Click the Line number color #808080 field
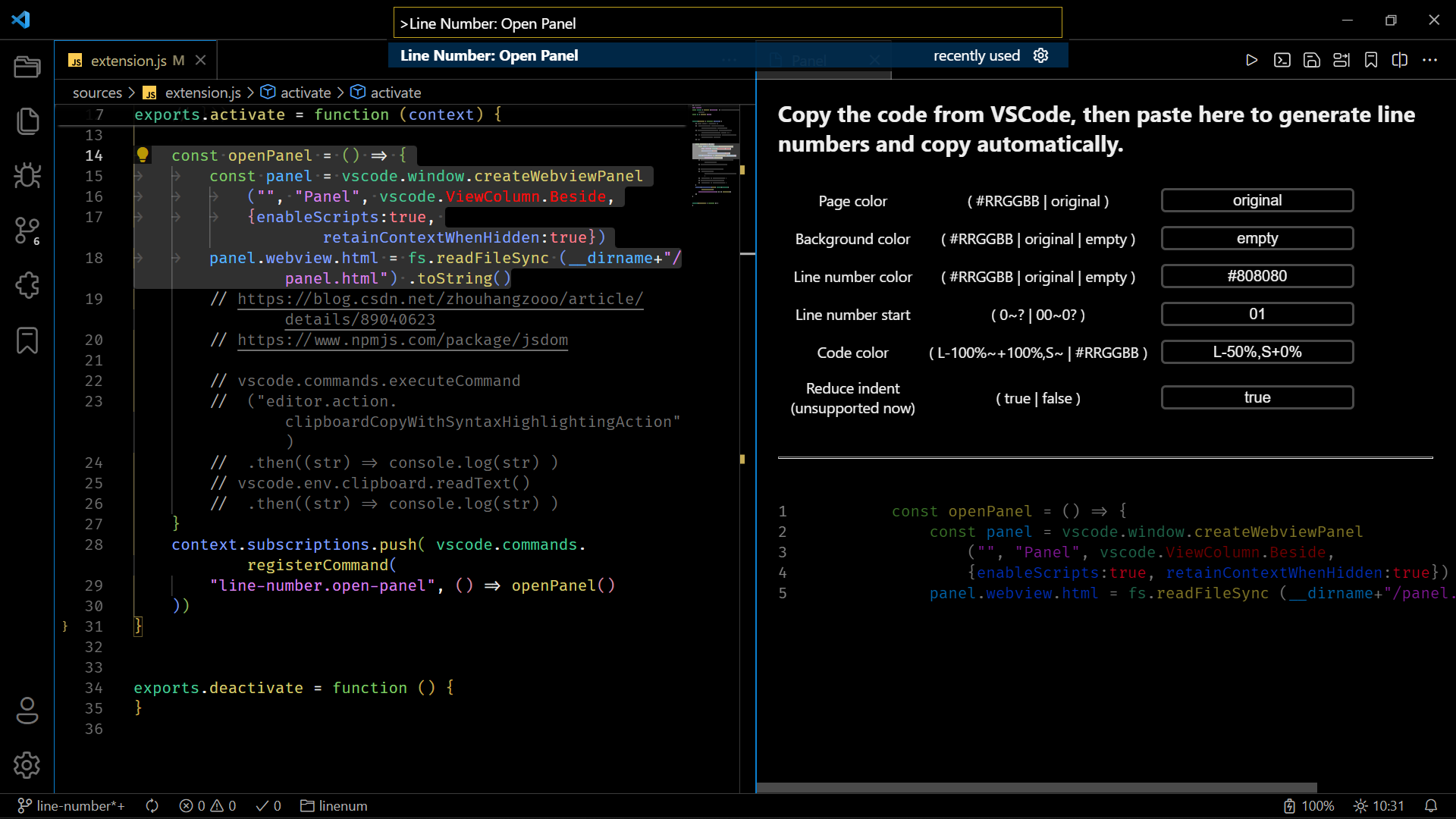The width and height of the screenshot is (1456, 819). click(x=1257, y=276)
